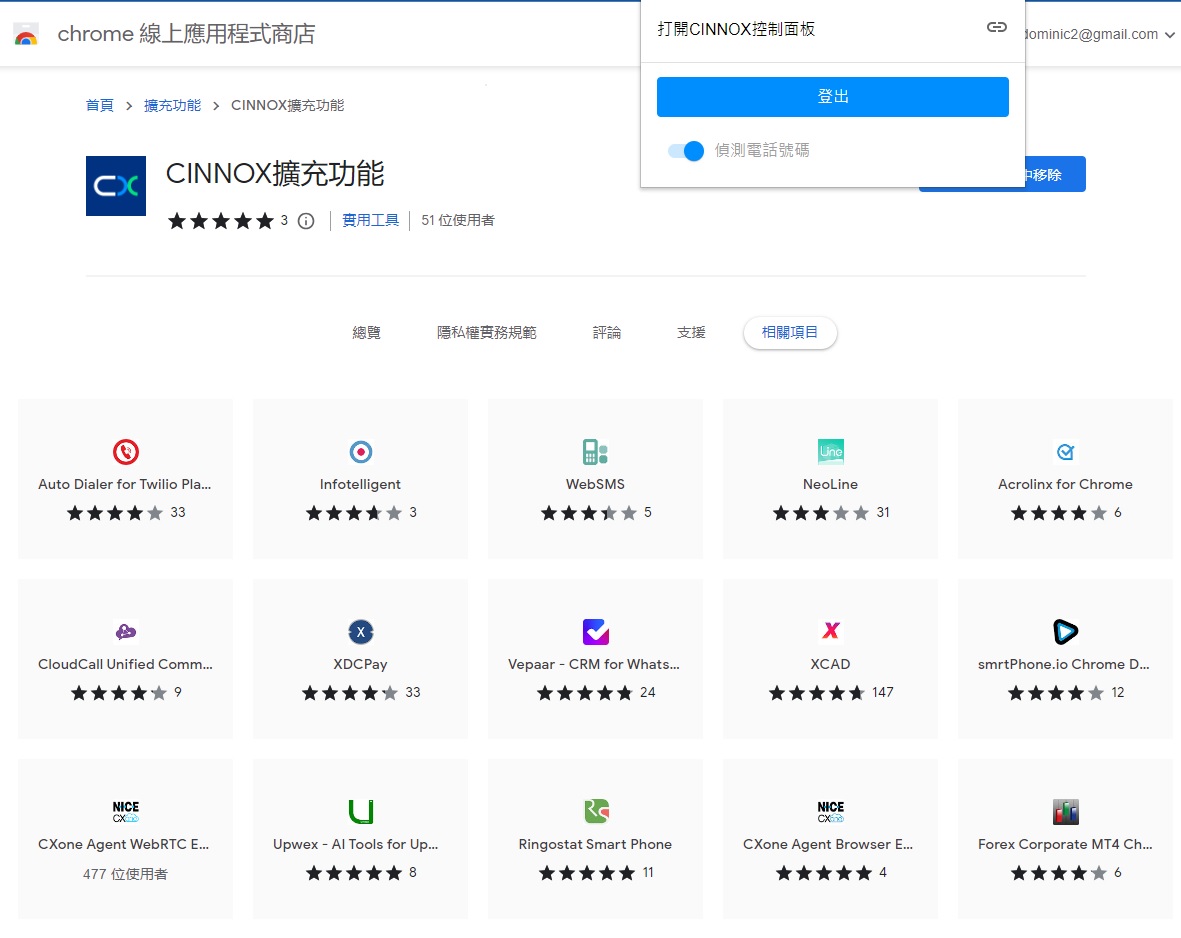Open the 總覽 tab
This screenshot has height=938, width=1181.
coord(367,332)
